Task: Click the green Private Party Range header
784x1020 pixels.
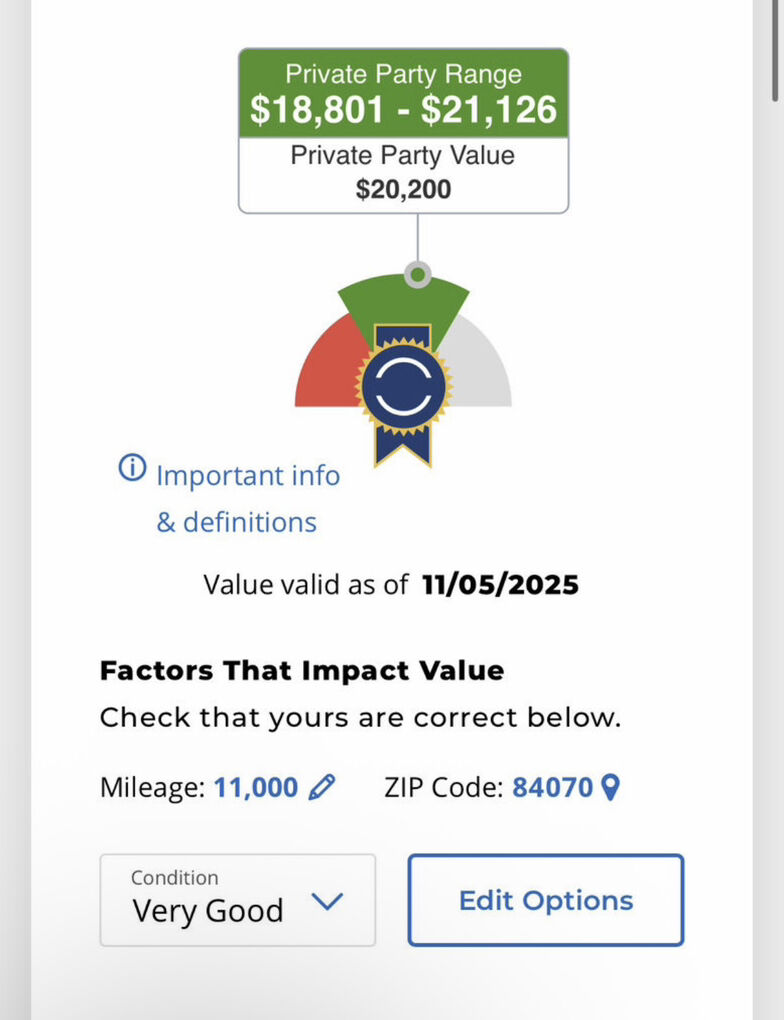Action: 403,74
